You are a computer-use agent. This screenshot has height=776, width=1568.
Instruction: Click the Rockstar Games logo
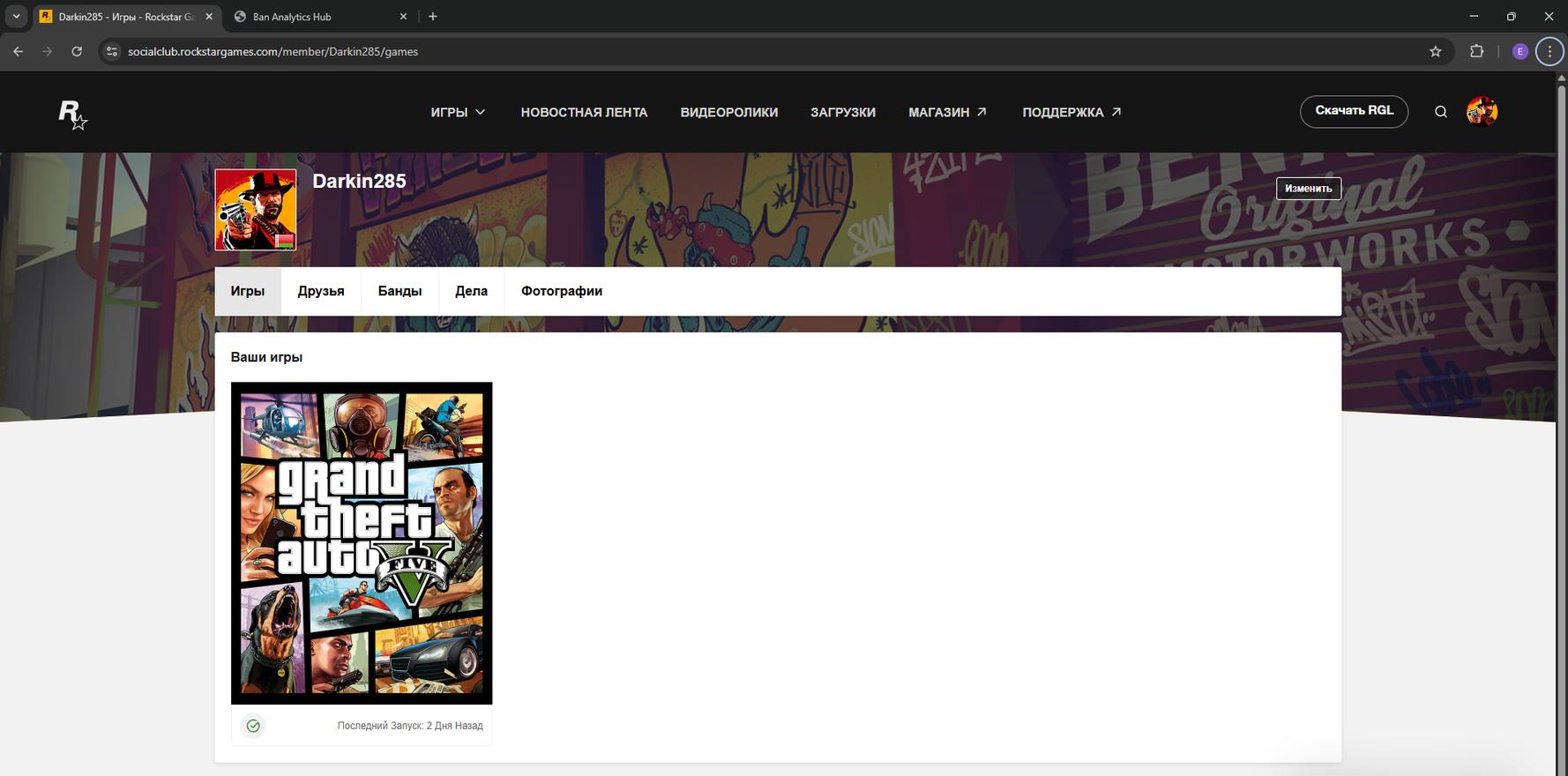[x=72, y=114]
